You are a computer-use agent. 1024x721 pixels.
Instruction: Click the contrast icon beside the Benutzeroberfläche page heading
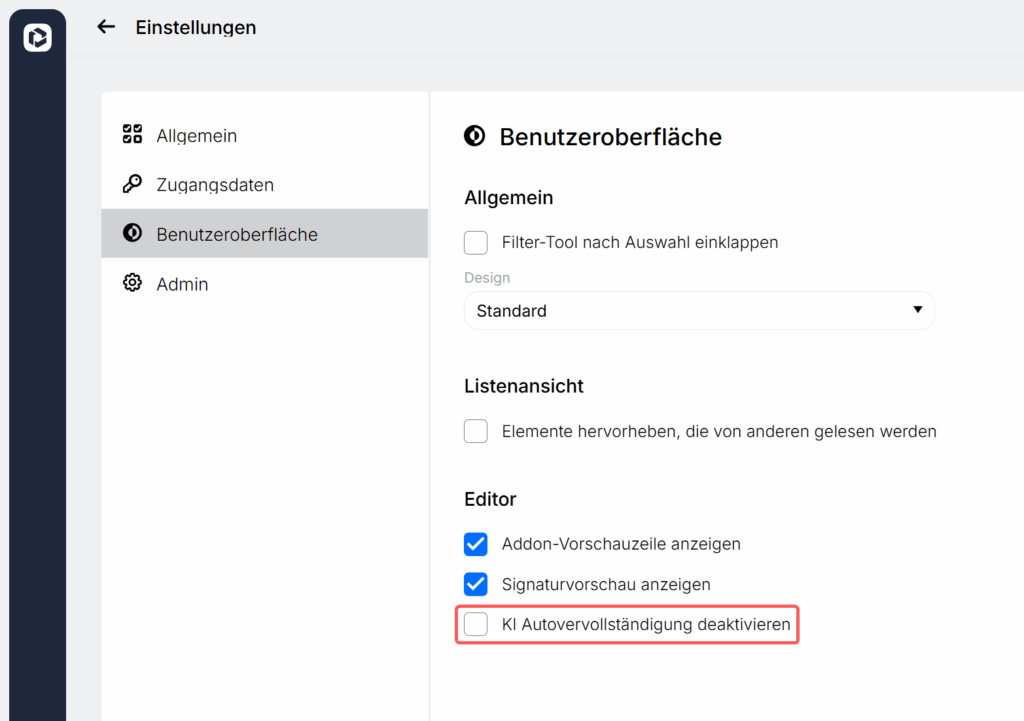click(x=475, y=136)
